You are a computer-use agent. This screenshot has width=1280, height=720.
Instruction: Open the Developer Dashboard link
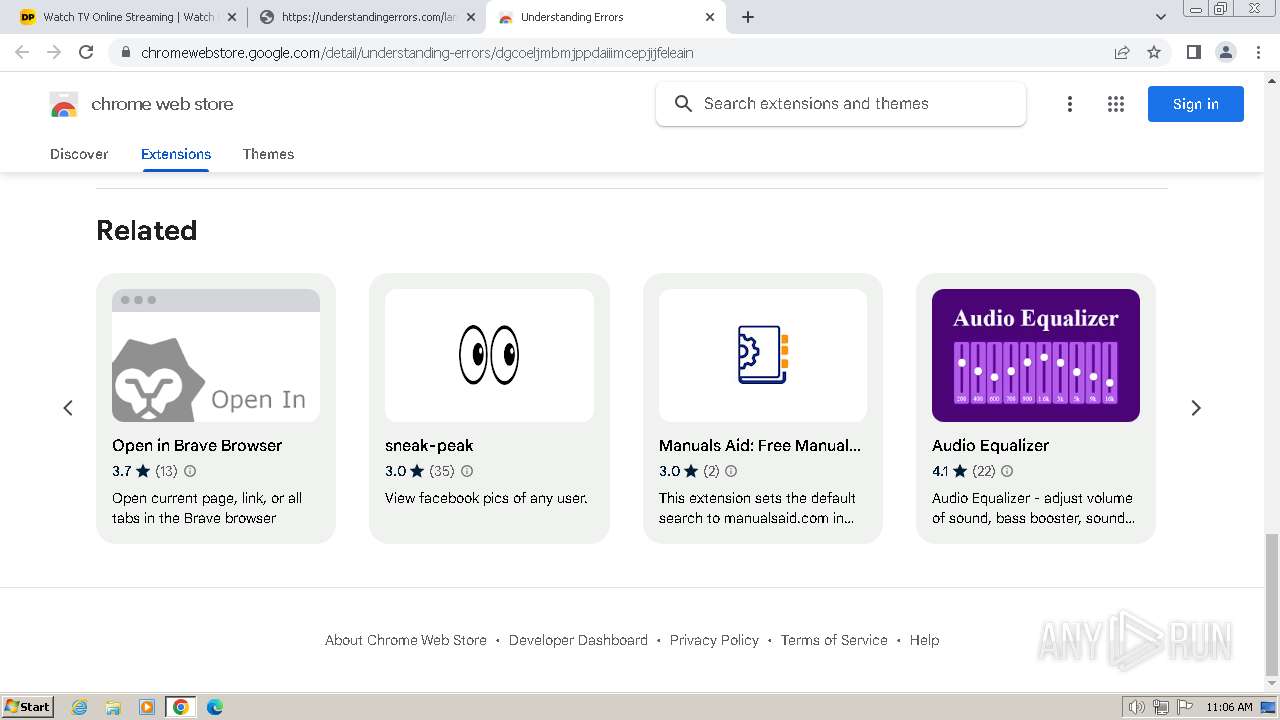pyautogui.click(x=578, y=640)
